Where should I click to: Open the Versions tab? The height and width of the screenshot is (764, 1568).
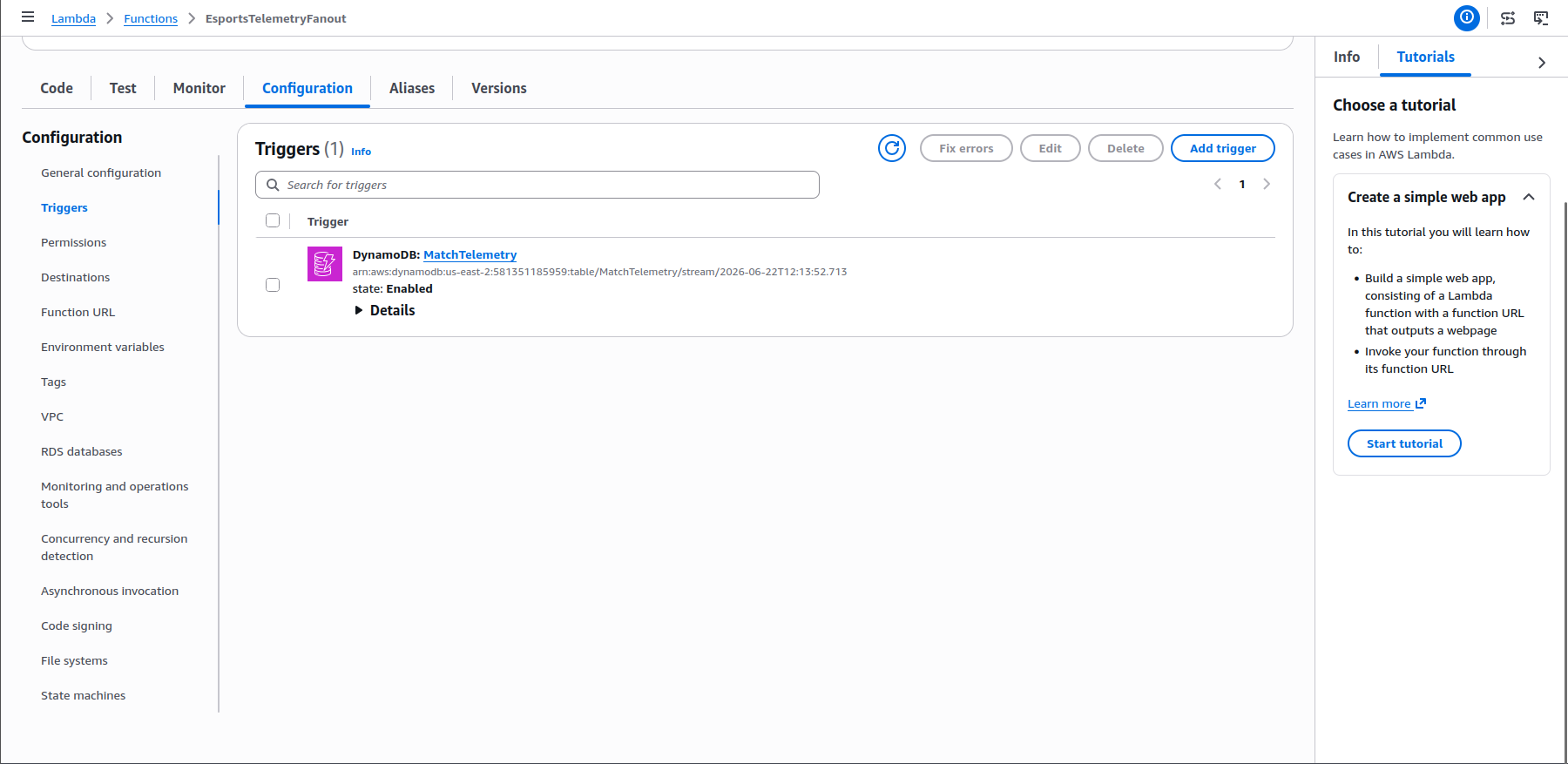click(x=499, y=88)
